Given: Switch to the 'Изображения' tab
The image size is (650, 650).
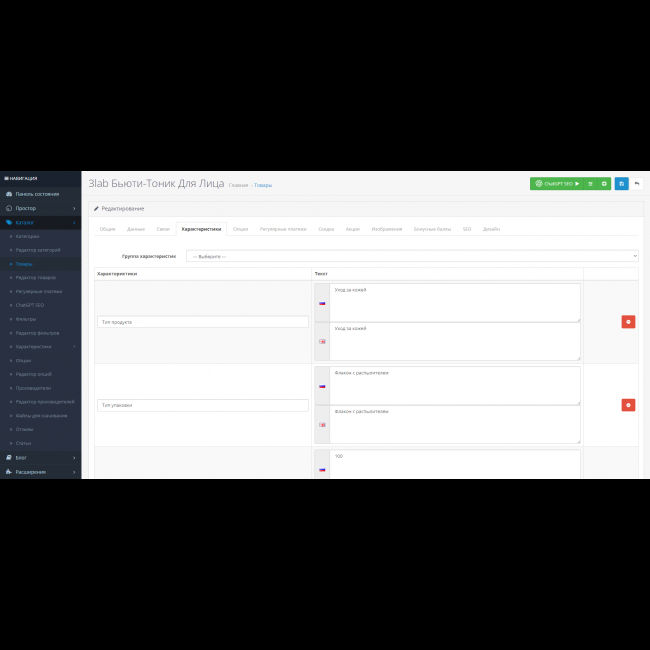Looking at the screenshot, I should tap(387, 229).
